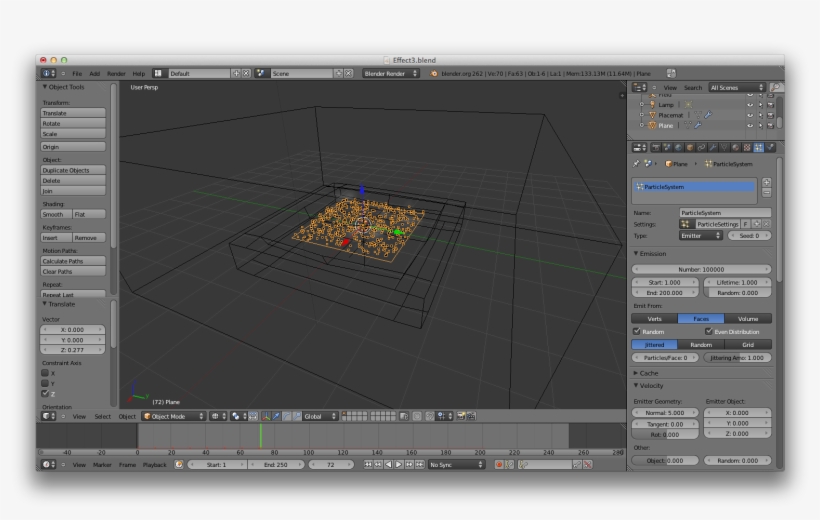Click Placemat's modifier wrench icon in outliner
Image resolution: width=820 pixels, height=520 pixels.
[x=708, y=115]
